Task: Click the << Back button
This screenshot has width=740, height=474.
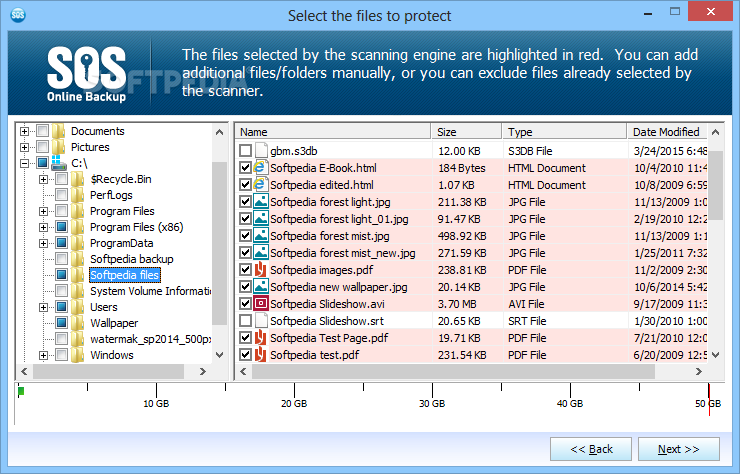Action: [x=591, y=449]
